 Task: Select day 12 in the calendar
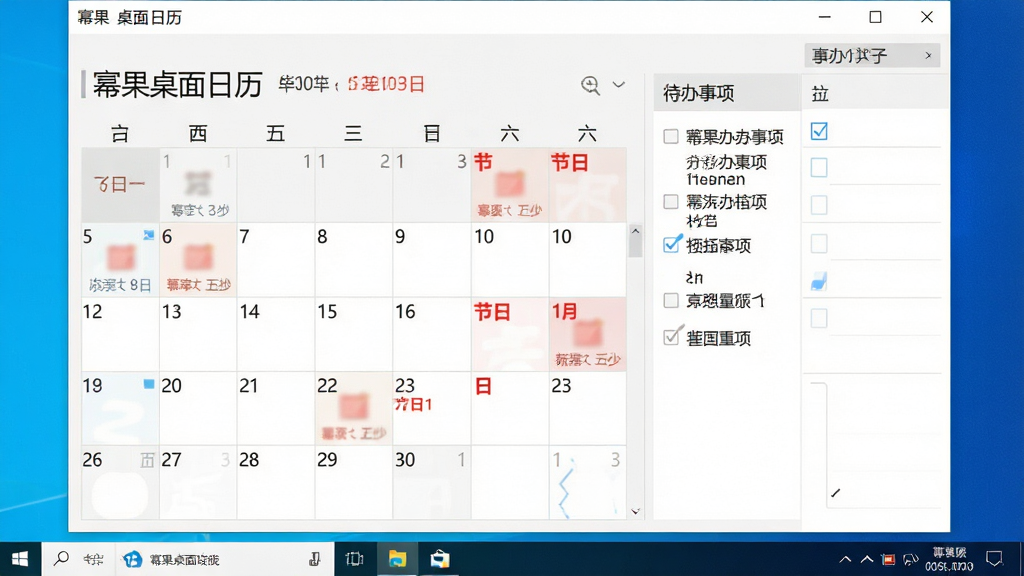[120, 334]
